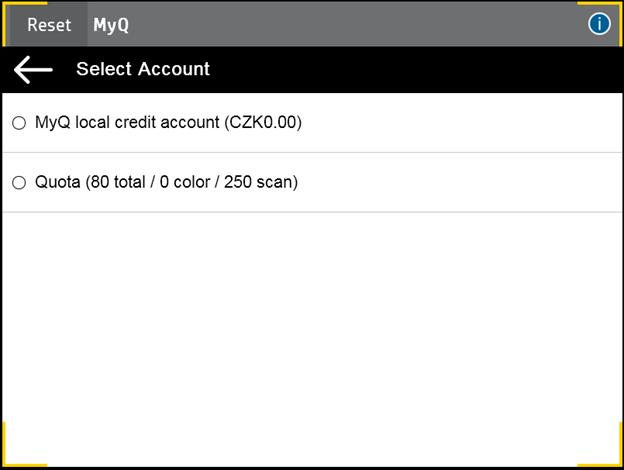Click the 'Select Account' header title
This screenshot has width=624, height=470.
(x=143, y=70)
